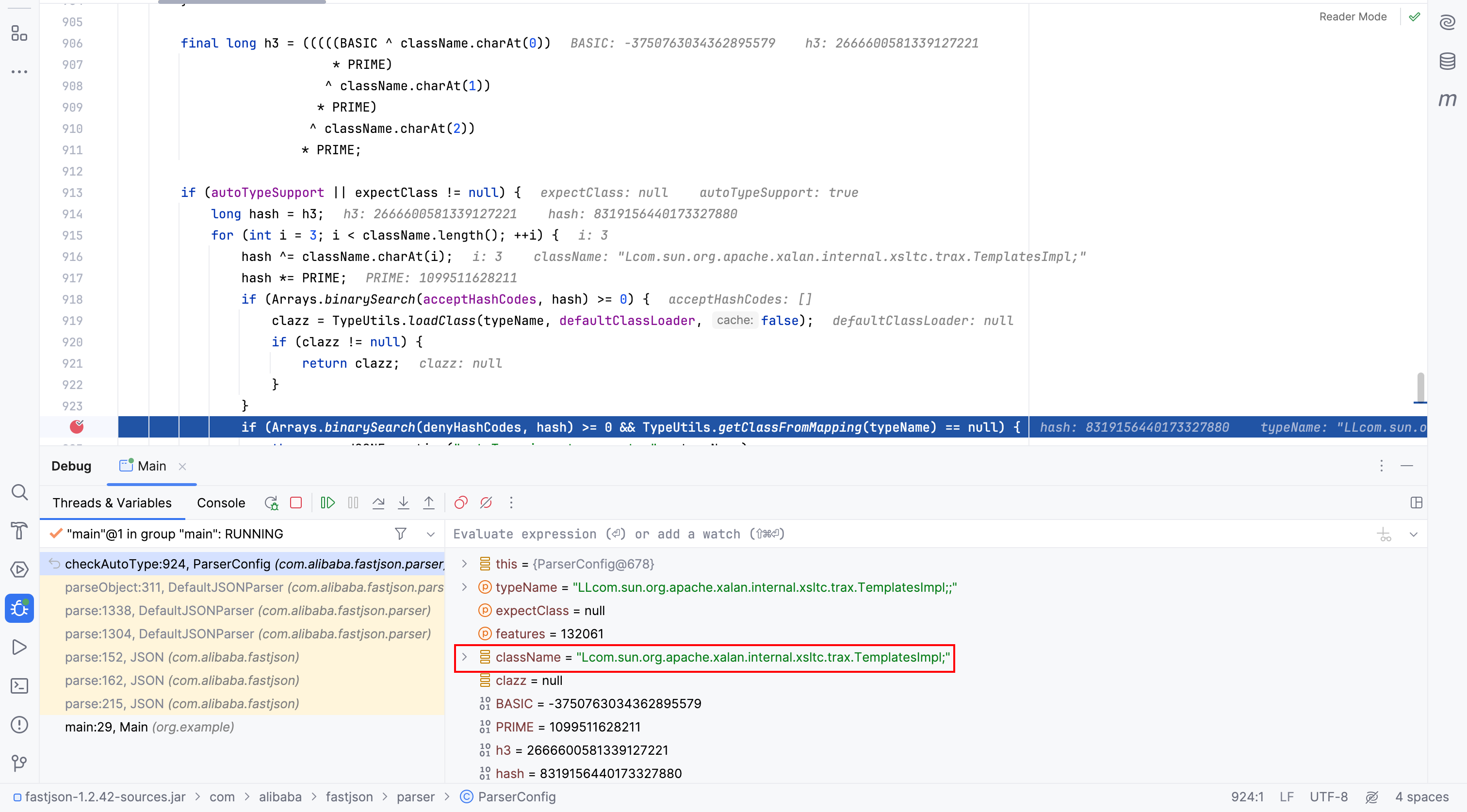Open the Build hammer tool window
The height and width of the screenshot is (812, 1467).
19,531
